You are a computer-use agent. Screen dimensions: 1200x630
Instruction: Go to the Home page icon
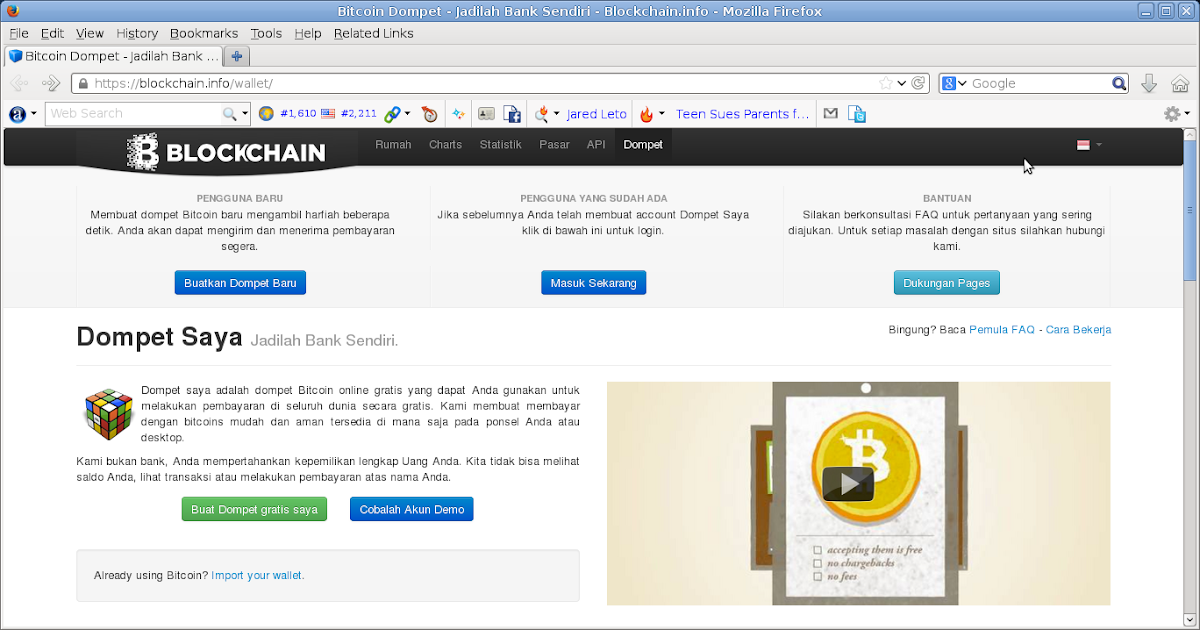pos(1178,83)
